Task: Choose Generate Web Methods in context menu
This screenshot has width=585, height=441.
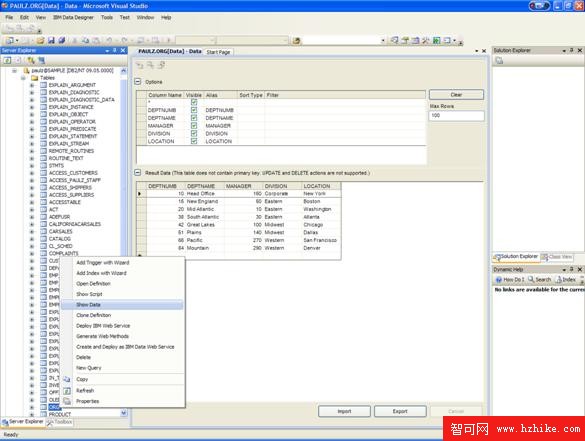Action: [102, 337]
